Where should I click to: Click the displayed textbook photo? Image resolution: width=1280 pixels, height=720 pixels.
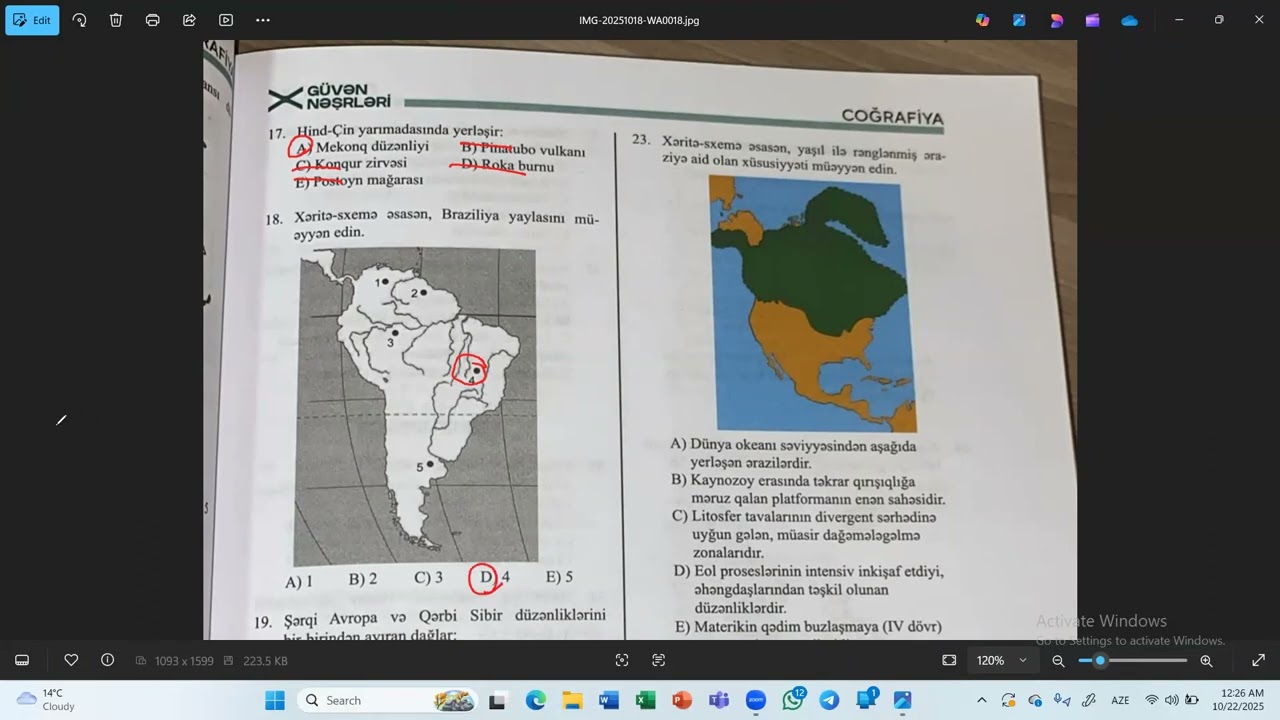(640, 340)
